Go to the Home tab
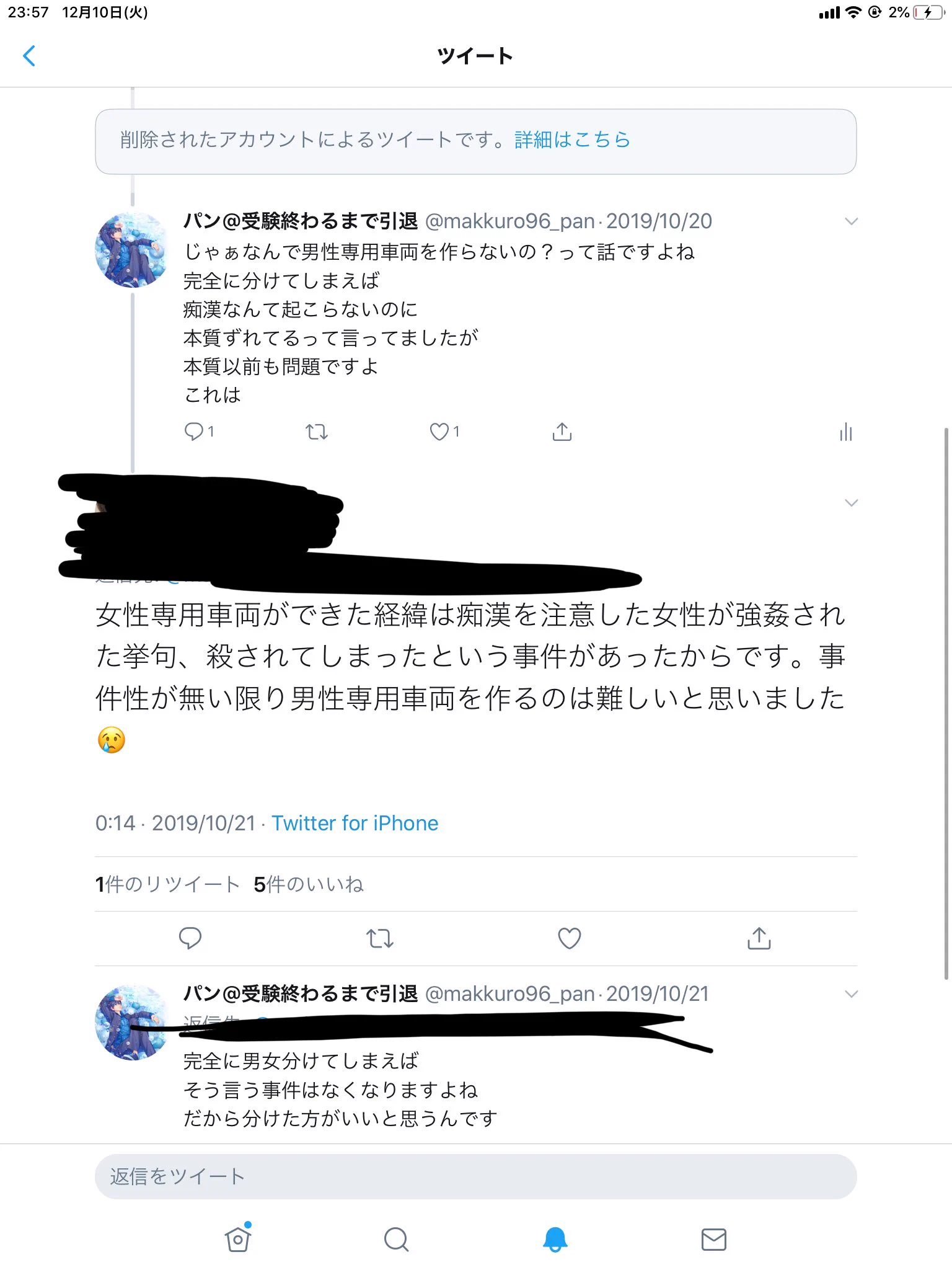The width and height of the screenshot is (952, 1270). point(238,1239)
